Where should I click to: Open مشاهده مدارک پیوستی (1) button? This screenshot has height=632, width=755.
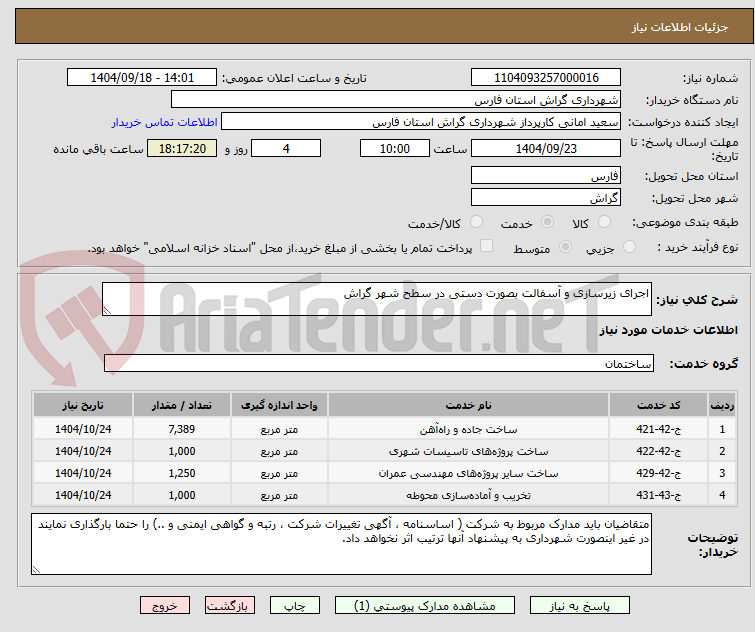click(425, 606)
